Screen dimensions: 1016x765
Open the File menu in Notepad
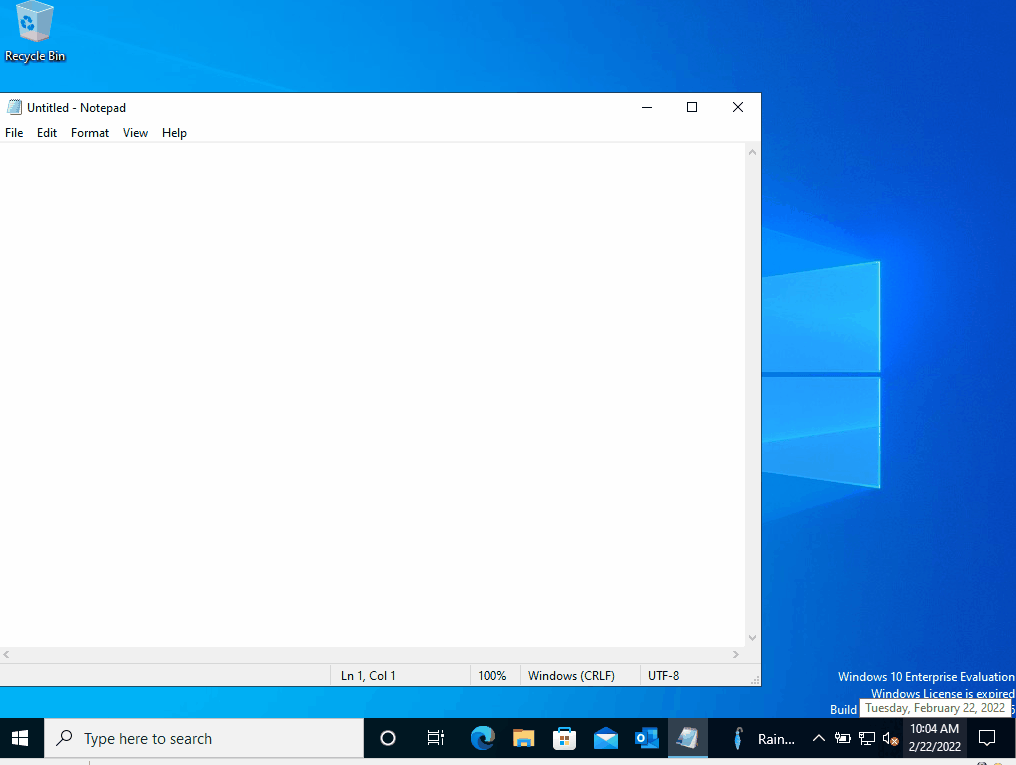coord(14,133)
